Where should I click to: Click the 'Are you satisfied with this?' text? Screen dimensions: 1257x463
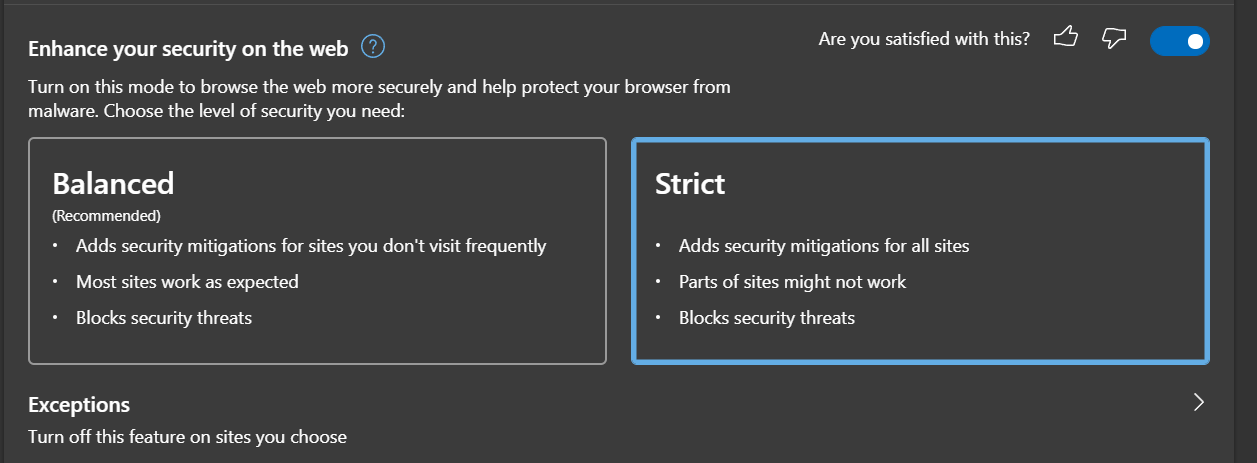(924, 40)
